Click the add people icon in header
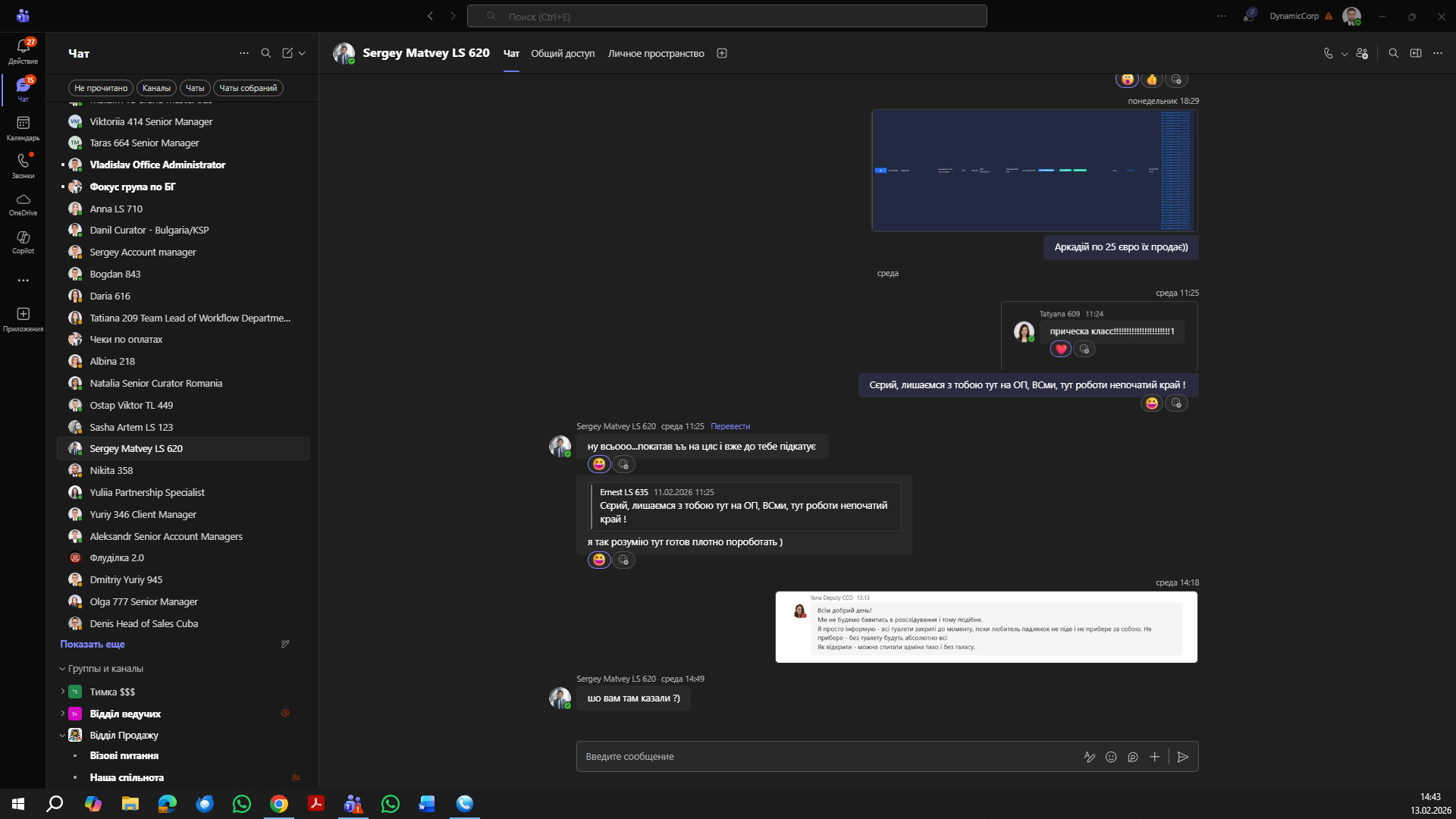Screen dimensions: 1456x819 click(1362, 53)
